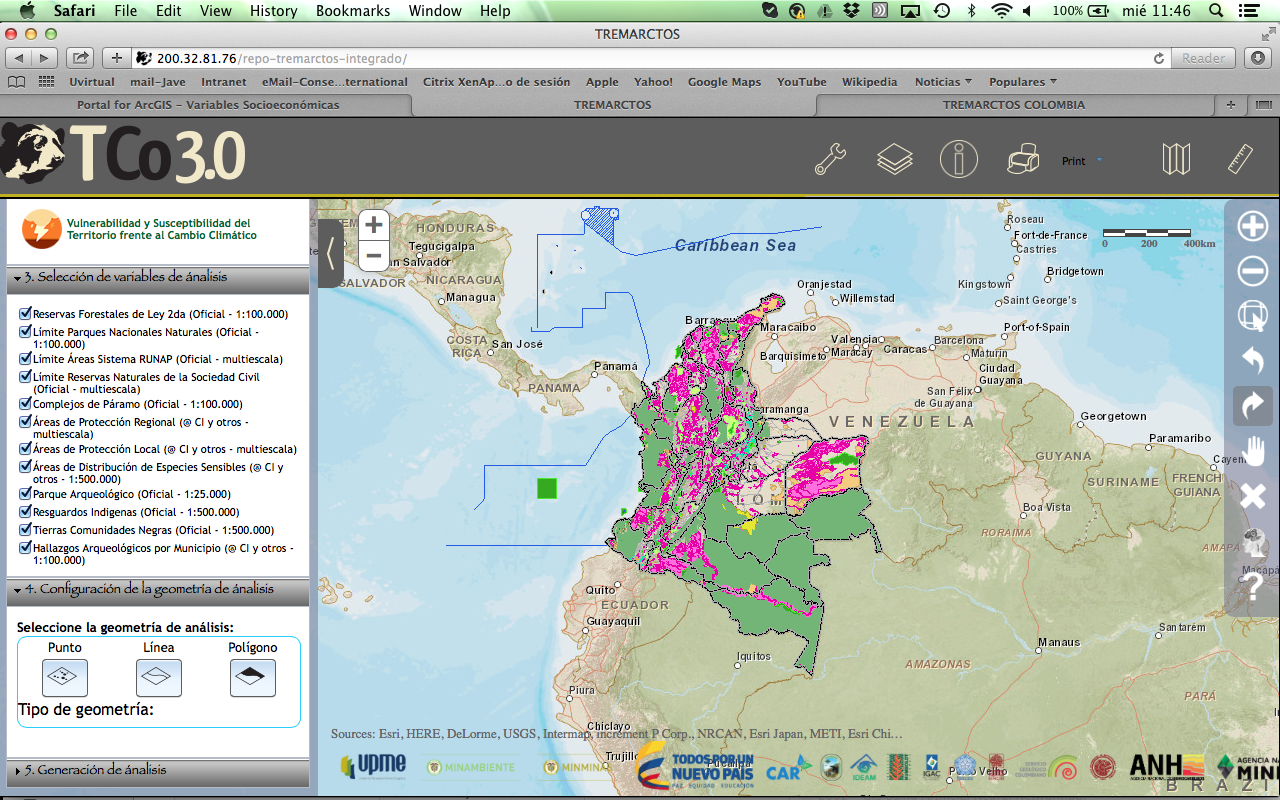Click the printer icon
The width and height of the screenshot is (1280, 800).
(x=1023, y=159)
